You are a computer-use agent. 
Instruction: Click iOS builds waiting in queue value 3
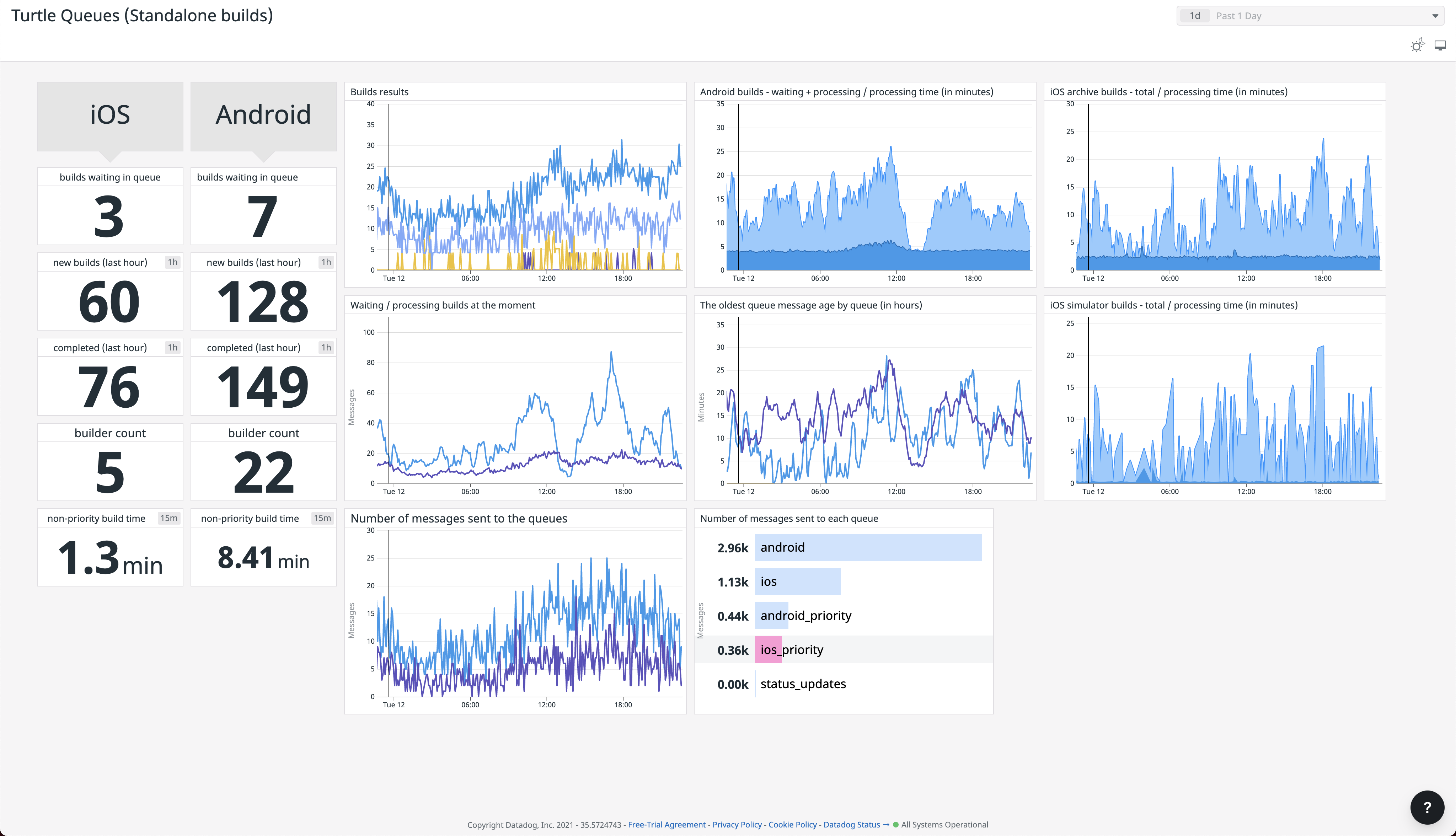click(109, 216)
